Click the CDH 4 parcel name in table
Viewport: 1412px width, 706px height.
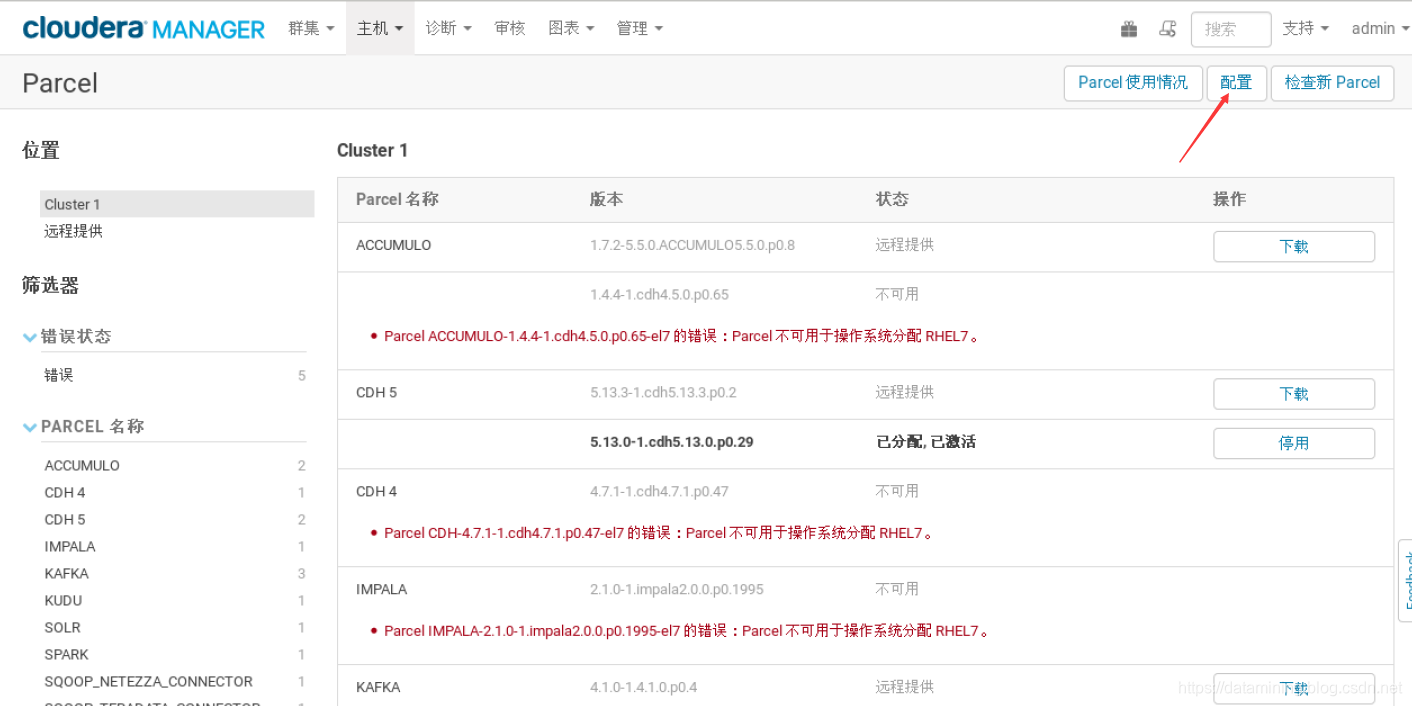[x=377, y=491]
